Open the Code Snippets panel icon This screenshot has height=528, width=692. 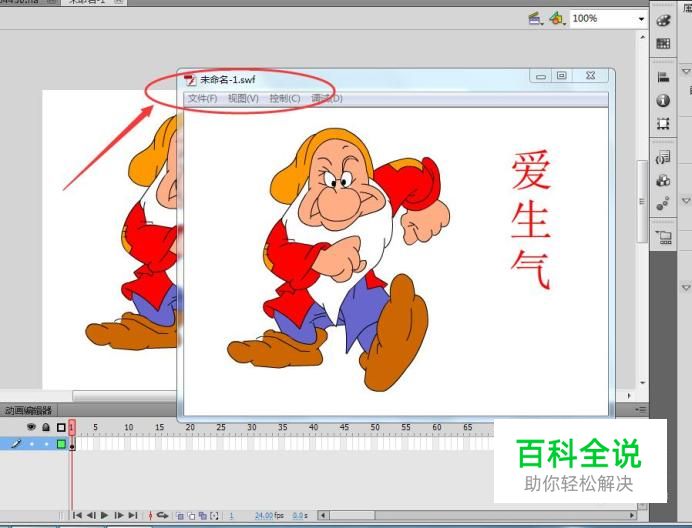point(663,158)
